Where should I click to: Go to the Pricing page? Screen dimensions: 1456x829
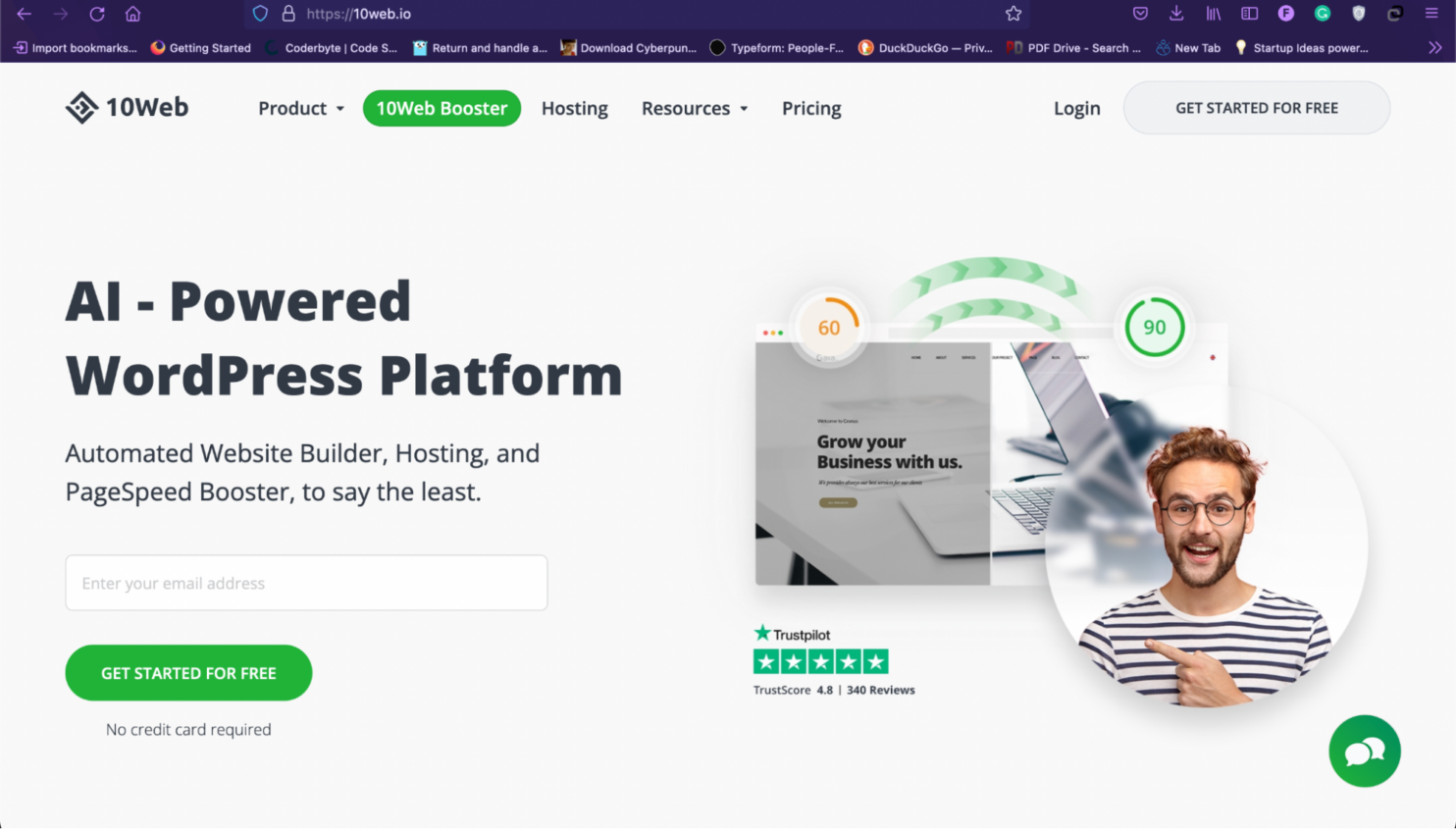[810, 109]
